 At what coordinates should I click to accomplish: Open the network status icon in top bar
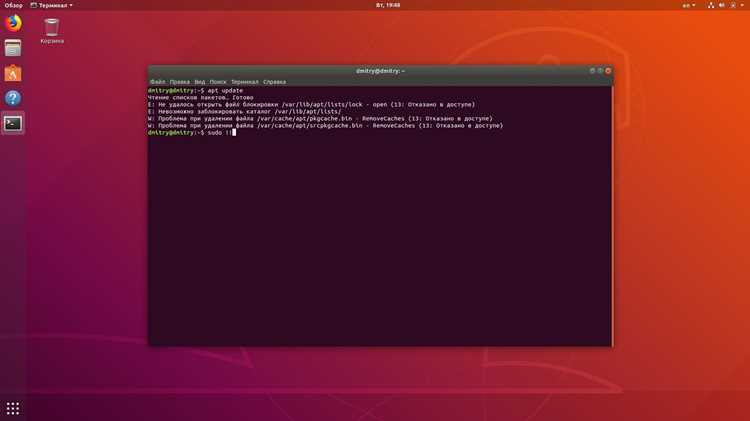pos(711,5)
